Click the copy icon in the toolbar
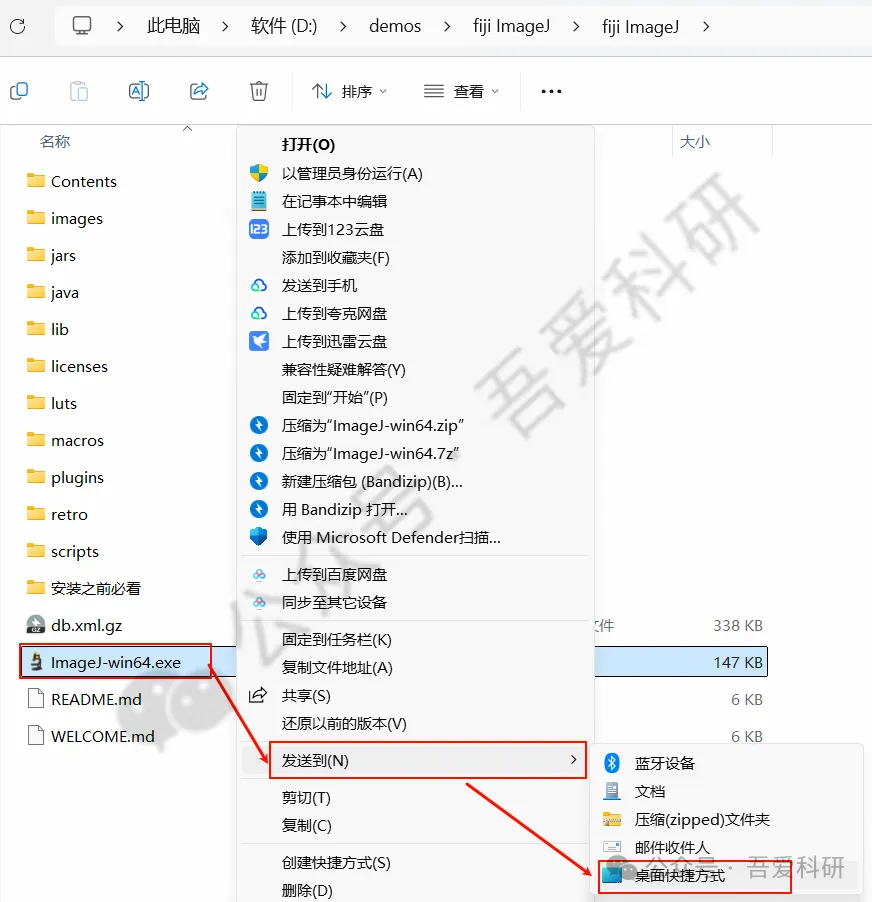 point(19,91)
